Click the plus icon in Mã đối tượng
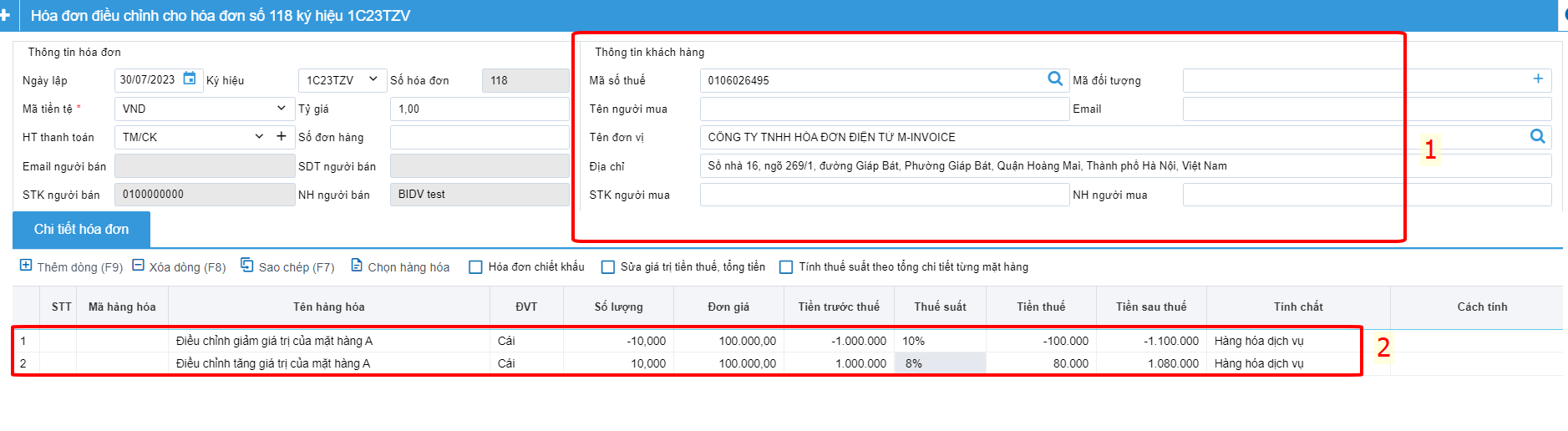This screenshot has width=1568, height=431. coord(1538,79)
